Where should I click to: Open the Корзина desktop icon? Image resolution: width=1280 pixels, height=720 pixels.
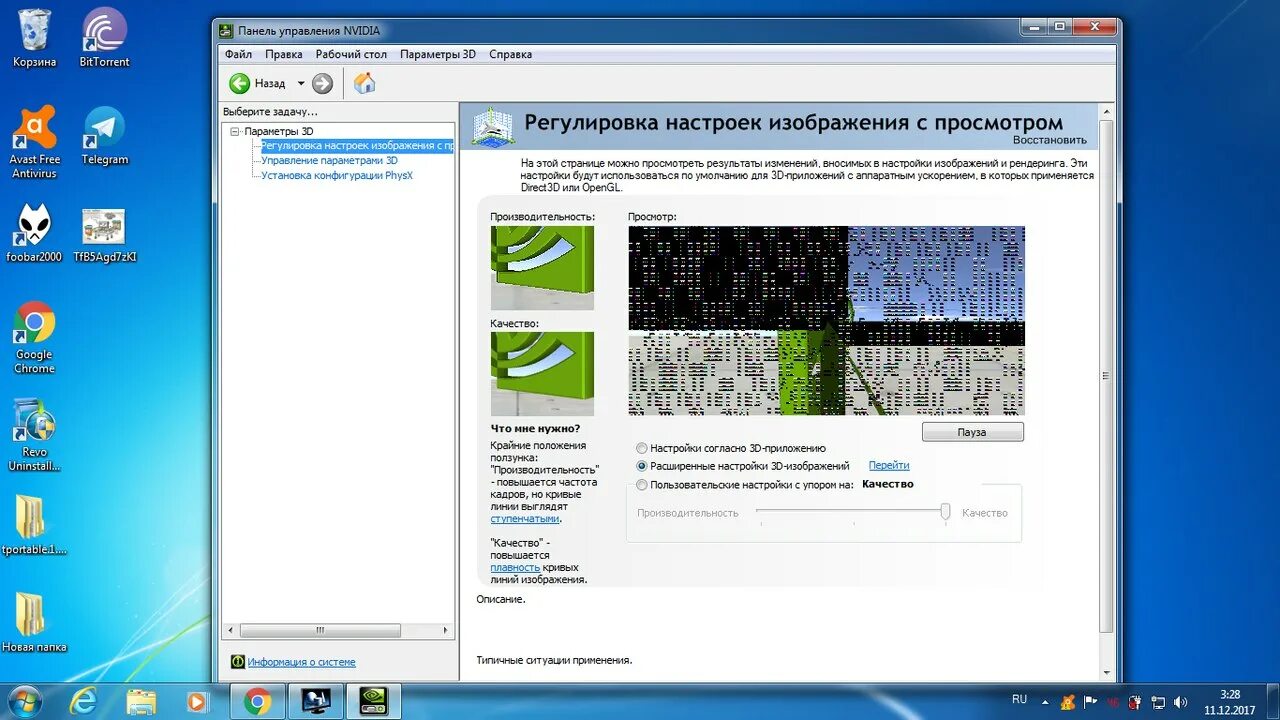(x=34, y=39)
